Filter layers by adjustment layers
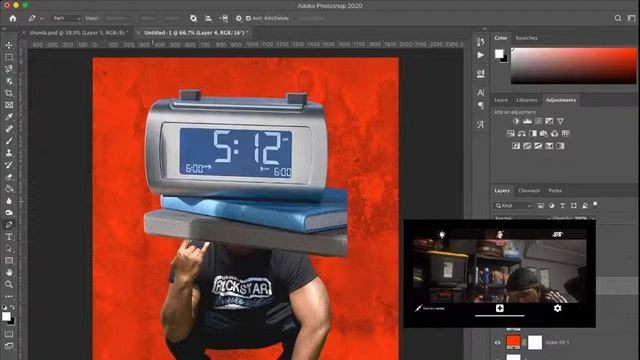Viewport: 640px width, 360px height. pyautogui.click(x=552, y=206)
